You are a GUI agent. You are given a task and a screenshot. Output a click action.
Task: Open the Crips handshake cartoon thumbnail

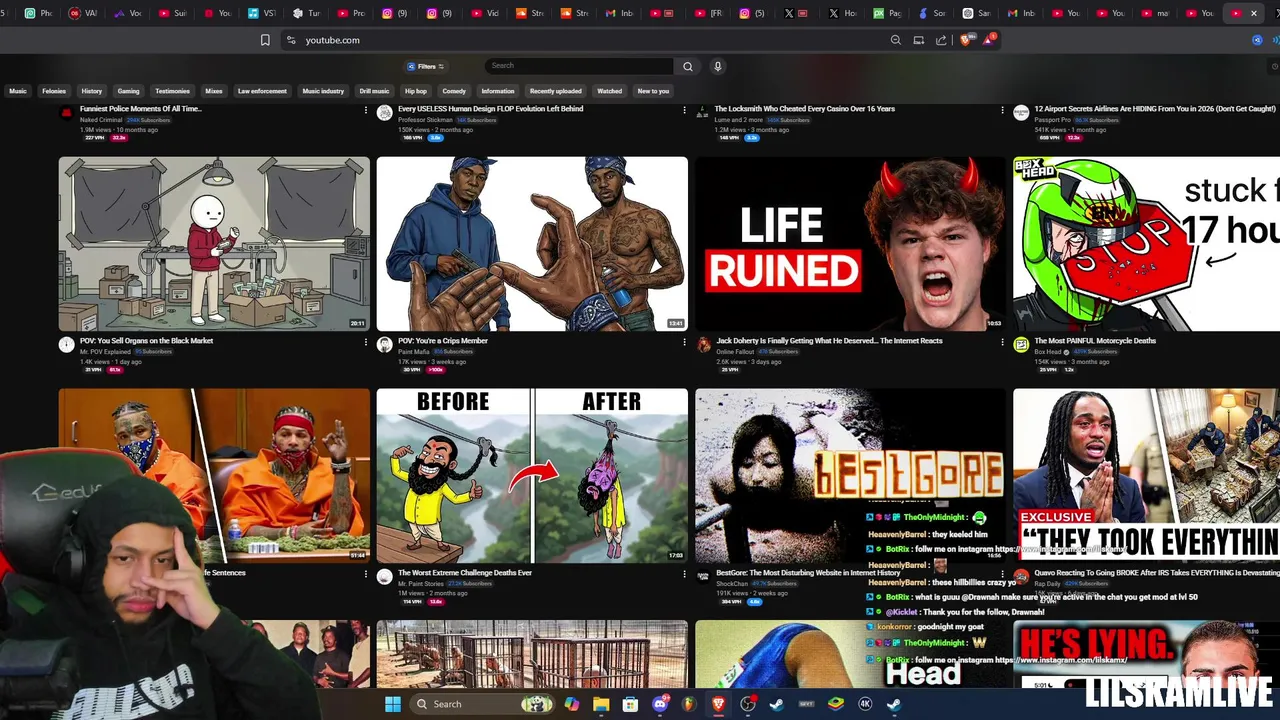point(532,244)
